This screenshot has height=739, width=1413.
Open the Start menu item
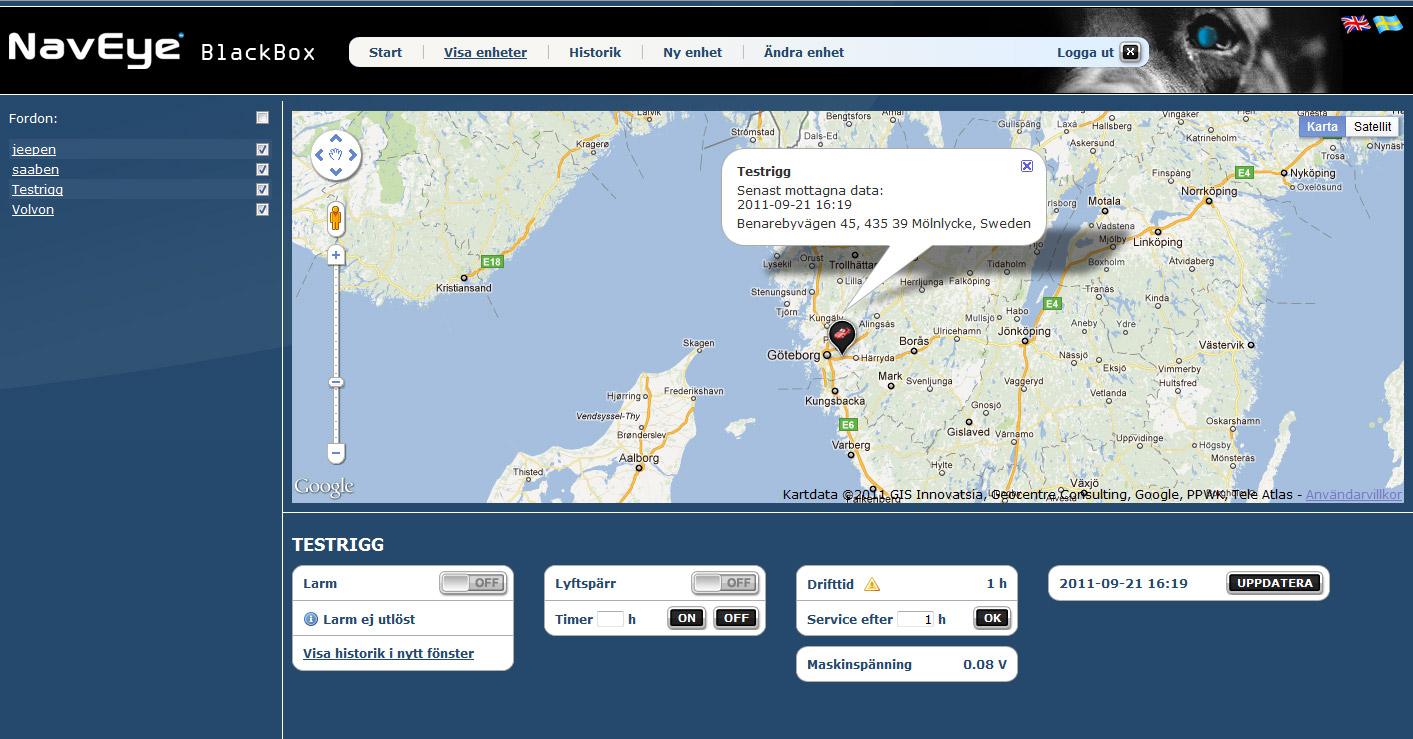(x=385, y=52)
